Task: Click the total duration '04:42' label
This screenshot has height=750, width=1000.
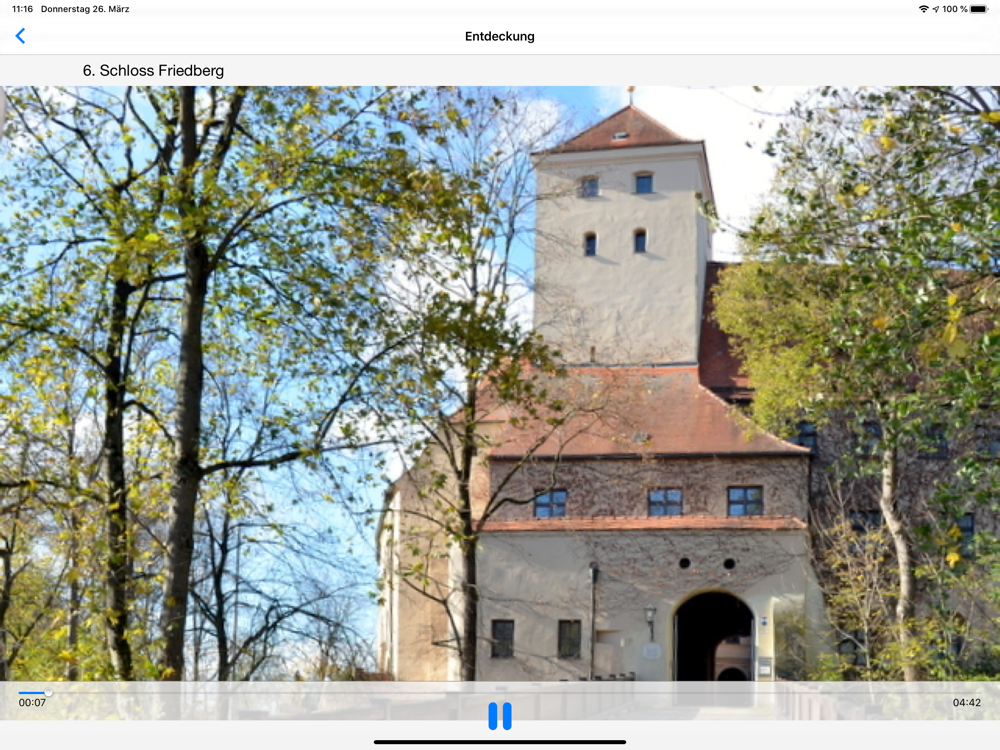Action: [967, 703]
